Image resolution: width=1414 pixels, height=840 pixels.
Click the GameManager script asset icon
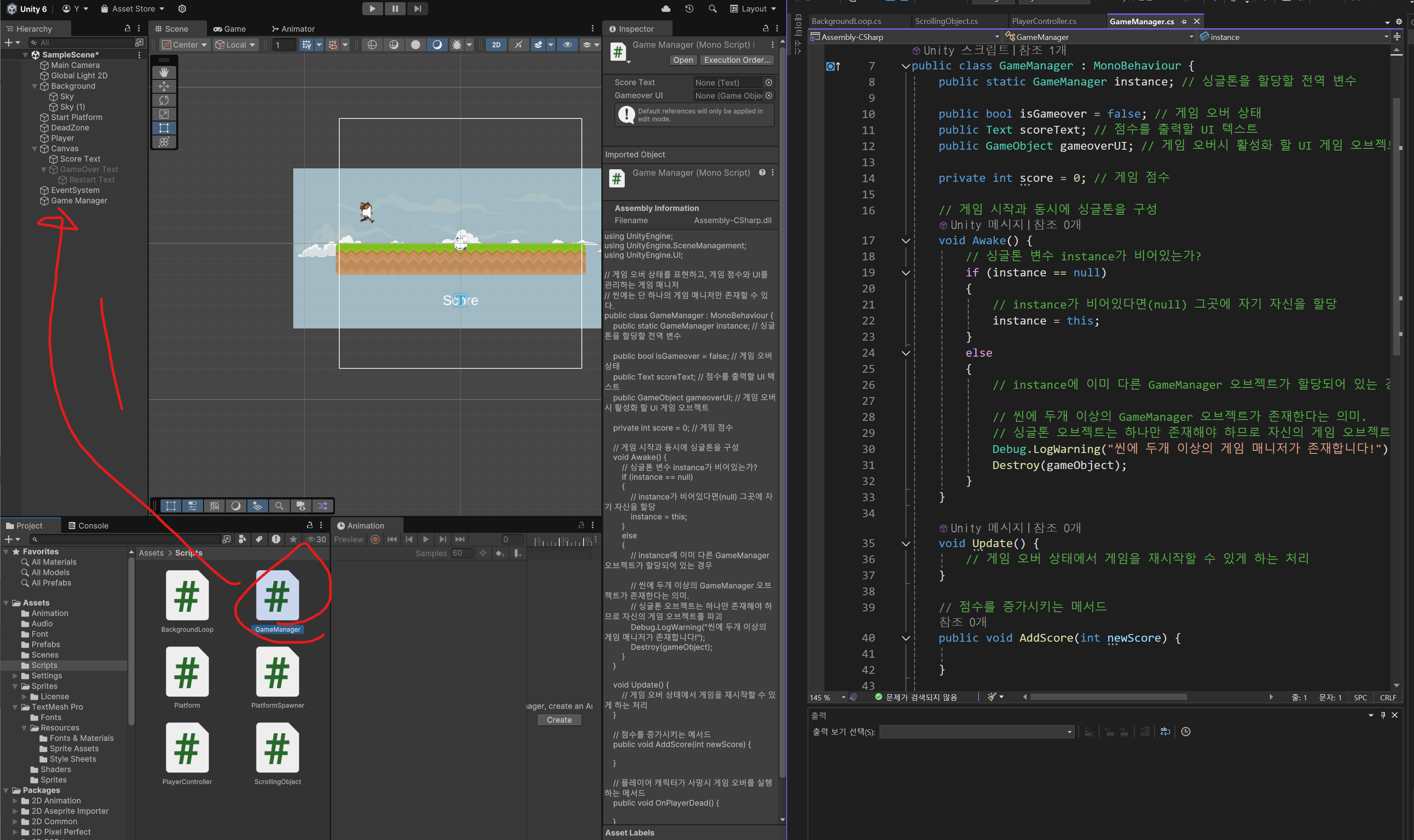277,595
